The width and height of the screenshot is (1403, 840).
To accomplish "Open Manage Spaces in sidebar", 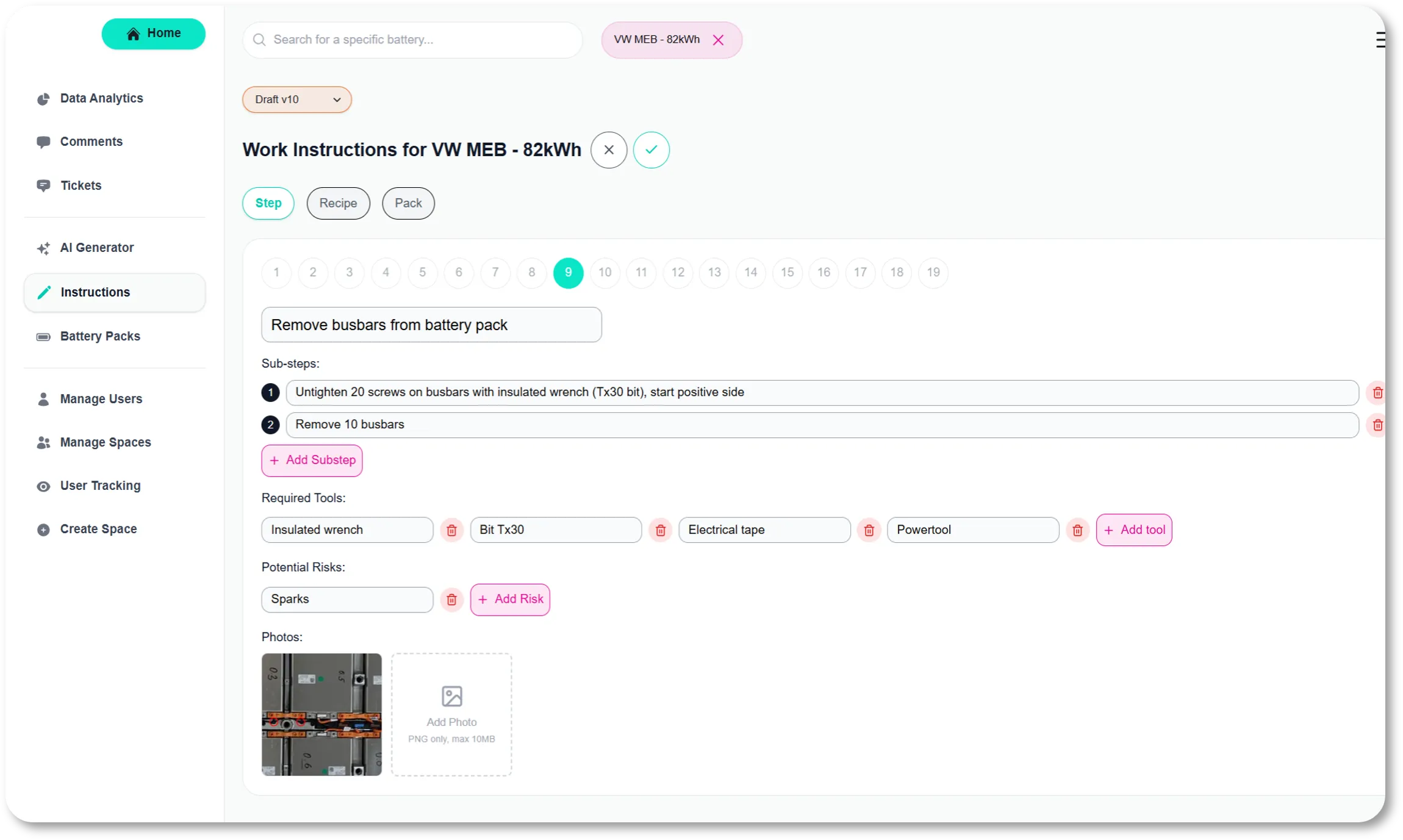I will [94, 442].
